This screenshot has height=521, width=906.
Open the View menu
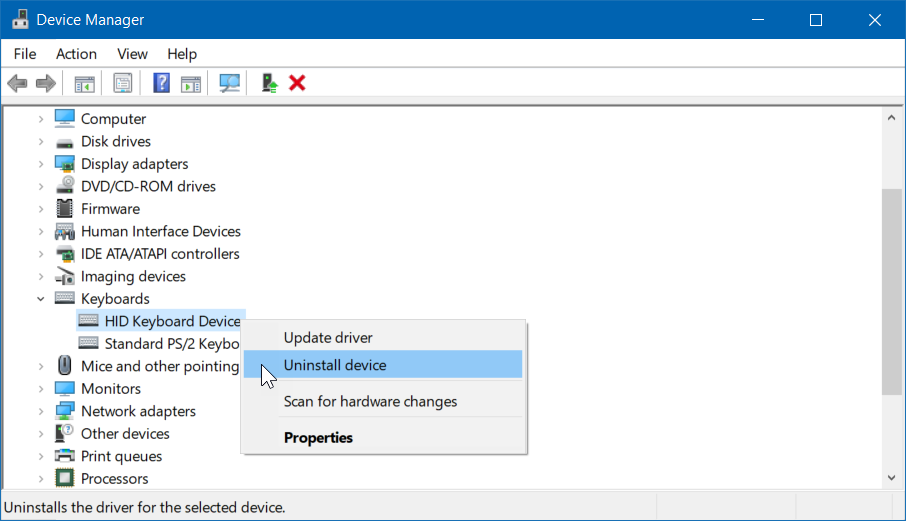coord(132,54)
